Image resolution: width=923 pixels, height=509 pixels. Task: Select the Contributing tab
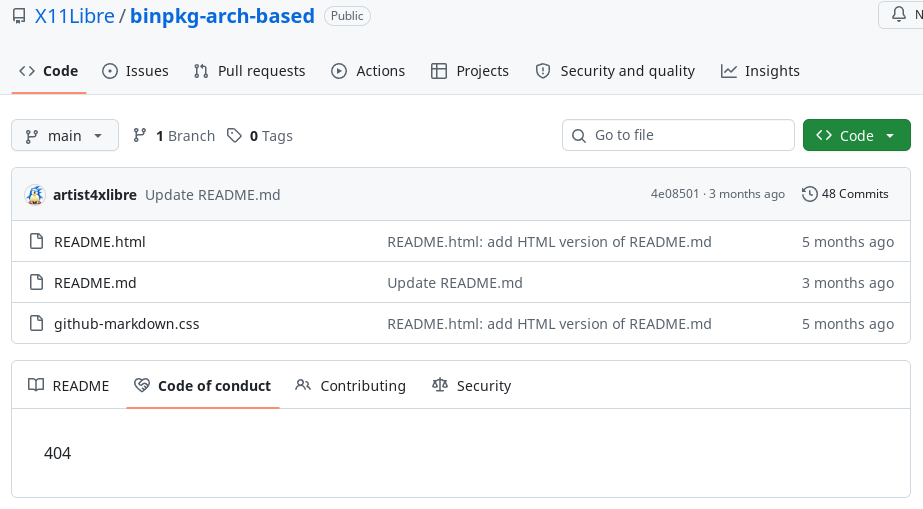tap(351, 386)
